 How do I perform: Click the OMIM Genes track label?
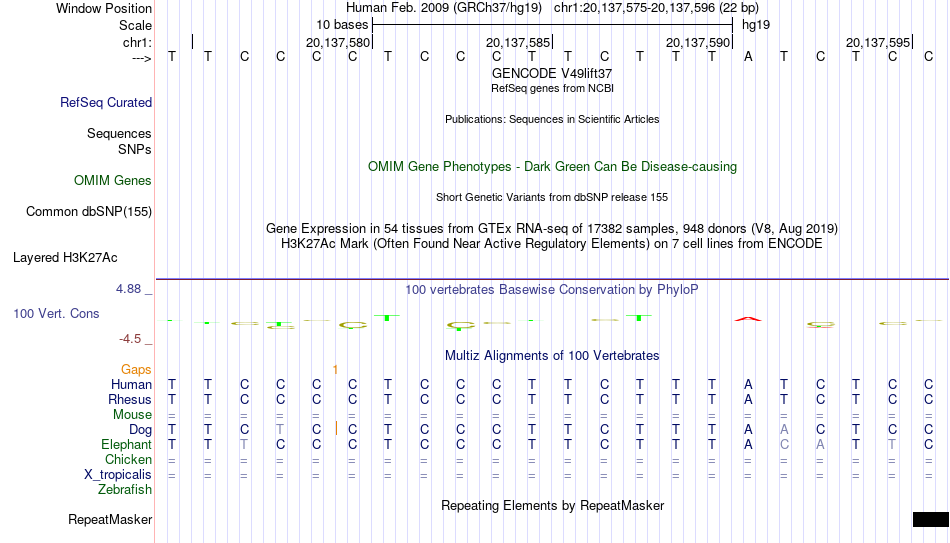112,181
